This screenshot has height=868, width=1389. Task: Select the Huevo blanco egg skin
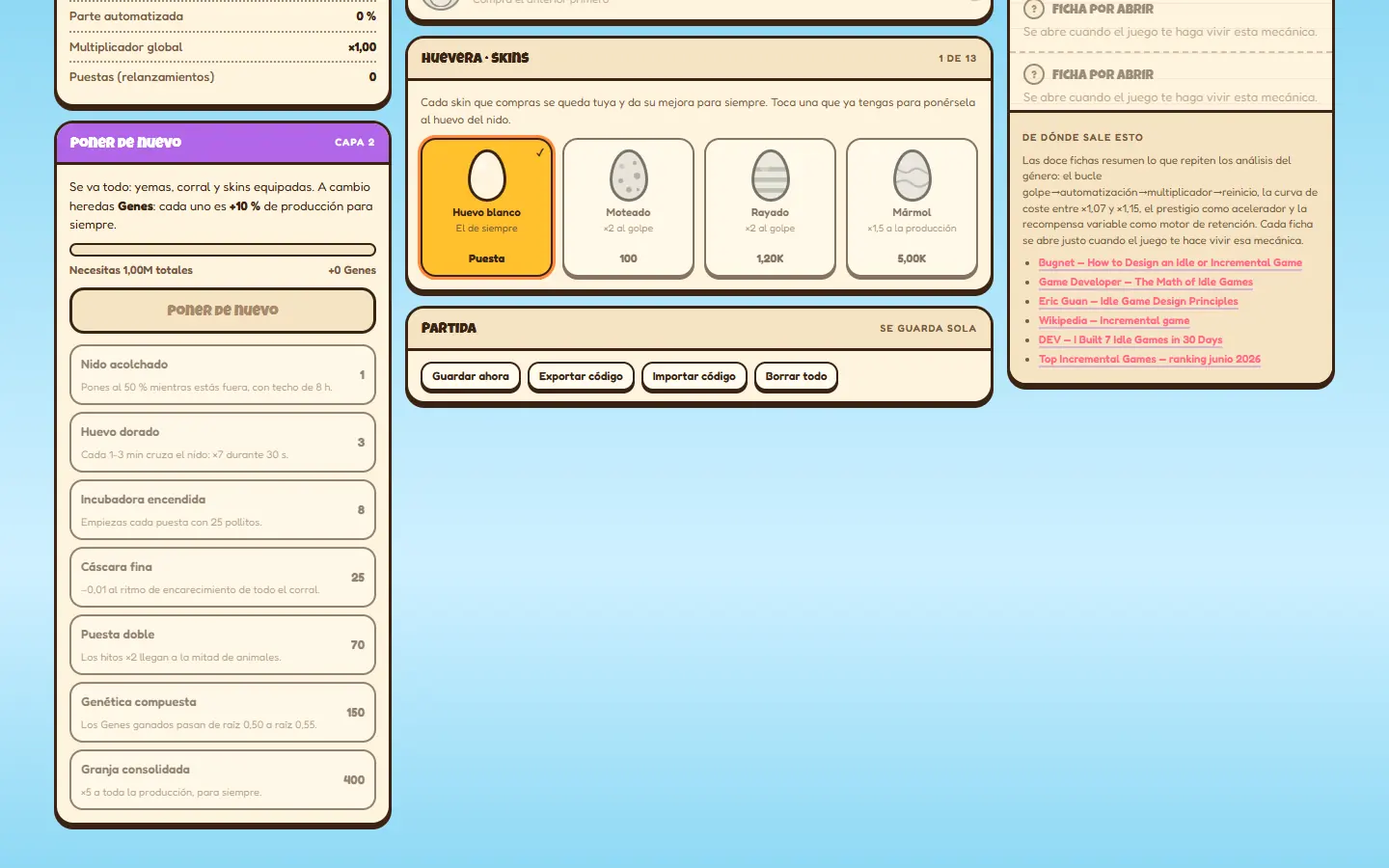(x=486, y=207)
